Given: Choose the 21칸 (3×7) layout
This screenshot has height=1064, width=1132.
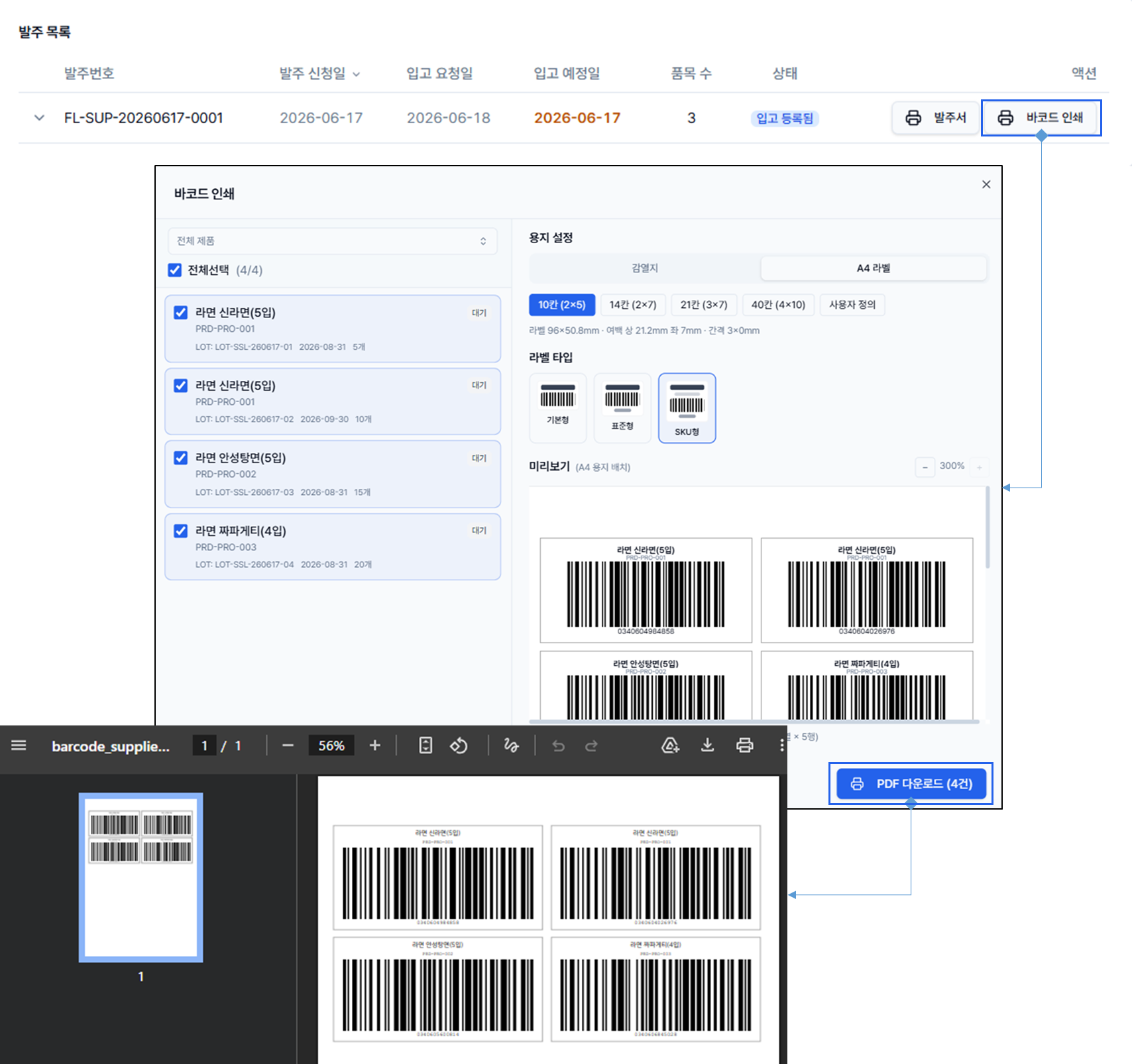Looking at the screenshot, I should click(704, 305).
